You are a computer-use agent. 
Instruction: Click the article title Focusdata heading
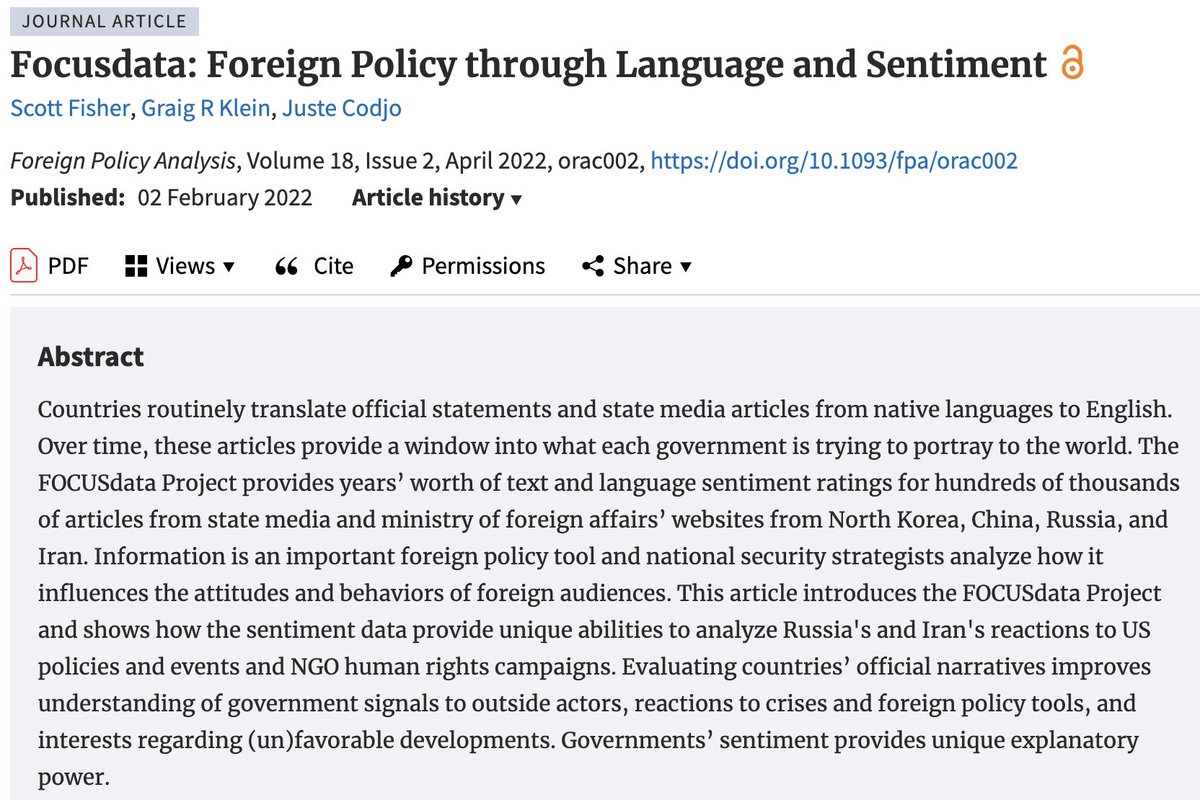tap(528, 64)
